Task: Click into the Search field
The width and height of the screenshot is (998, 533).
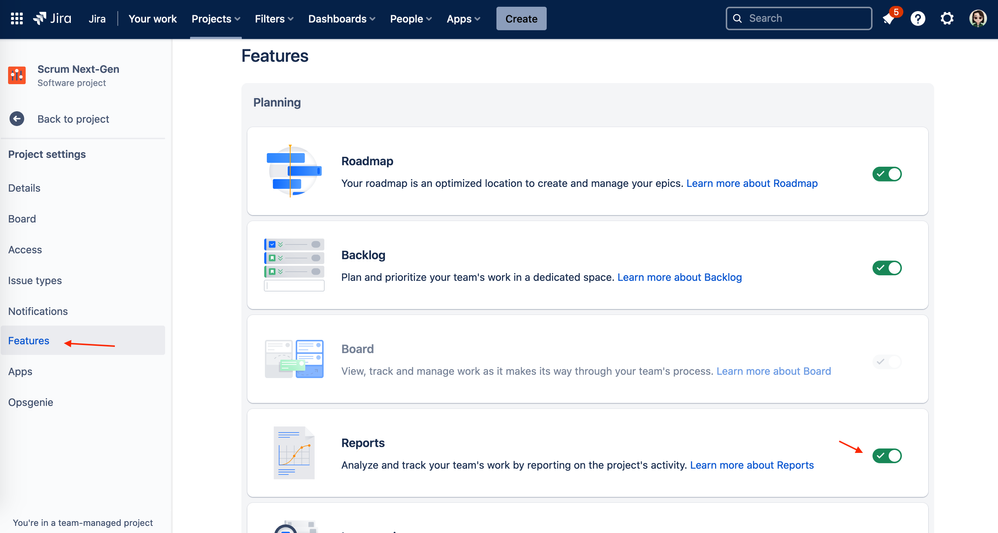Action: pos(799,18)
